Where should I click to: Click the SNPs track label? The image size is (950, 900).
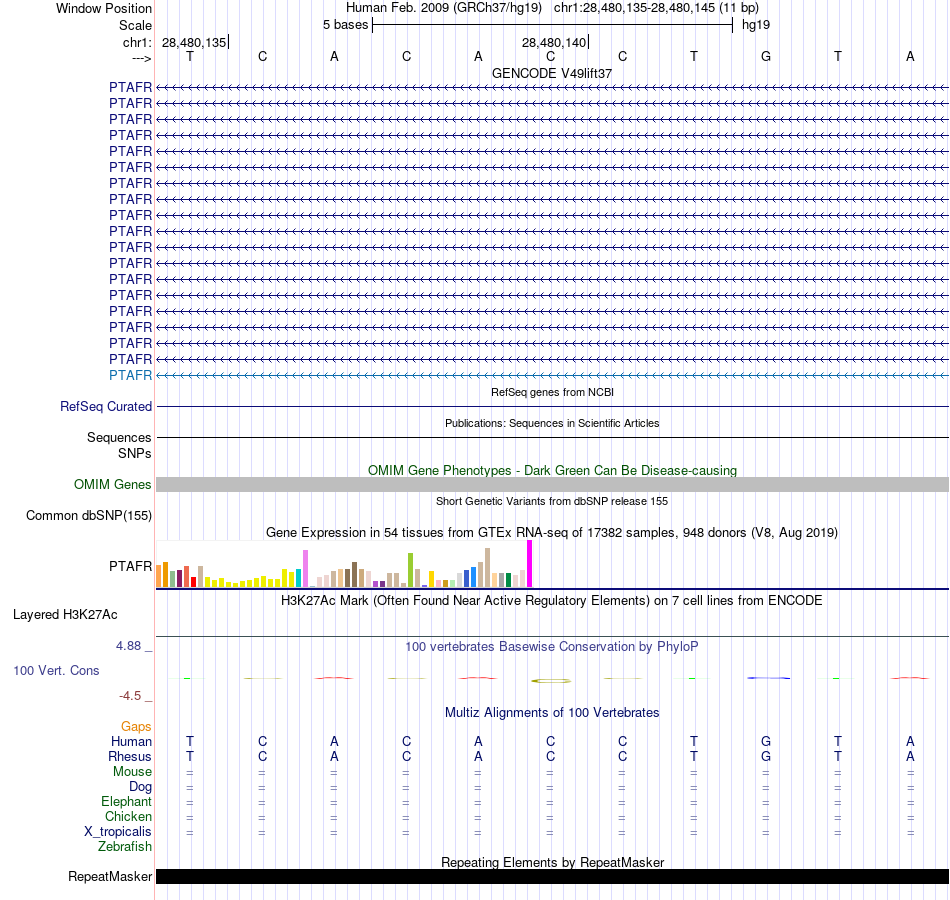(135, 453)
